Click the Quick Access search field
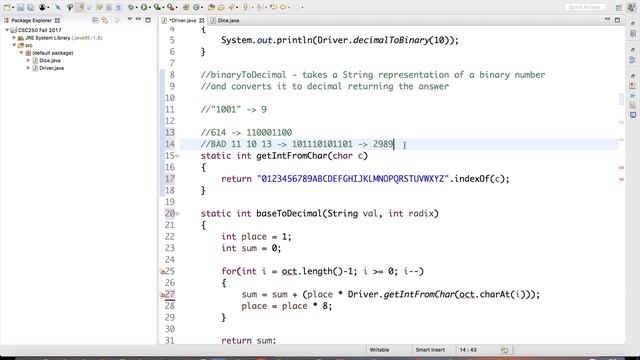 point(584,7)
